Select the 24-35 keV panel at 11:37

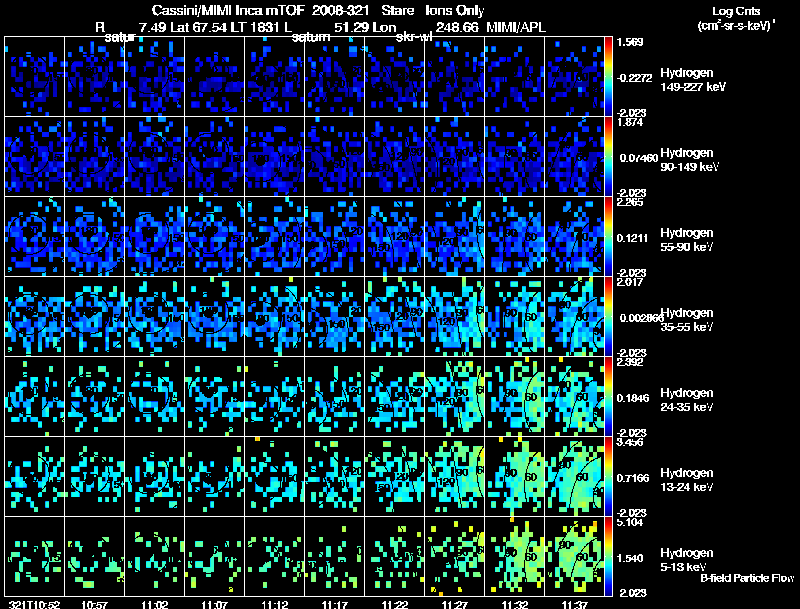[x=574, y=396]
